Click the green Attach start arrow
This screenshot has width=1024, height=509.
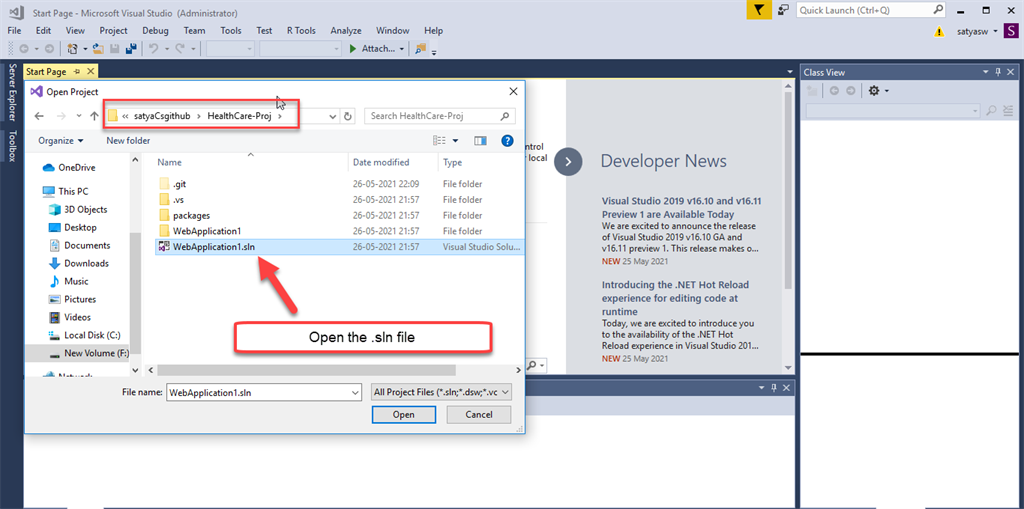click(x=353, y=48)
